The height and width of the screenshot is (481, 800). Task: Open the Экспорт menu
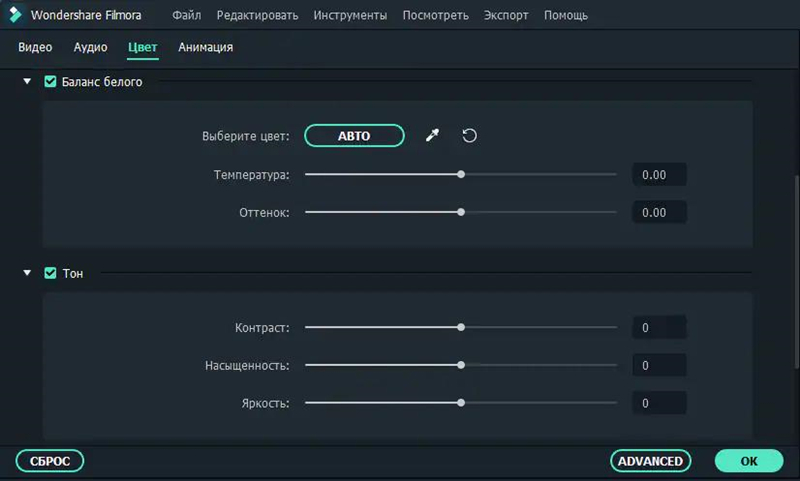[506, 16]
